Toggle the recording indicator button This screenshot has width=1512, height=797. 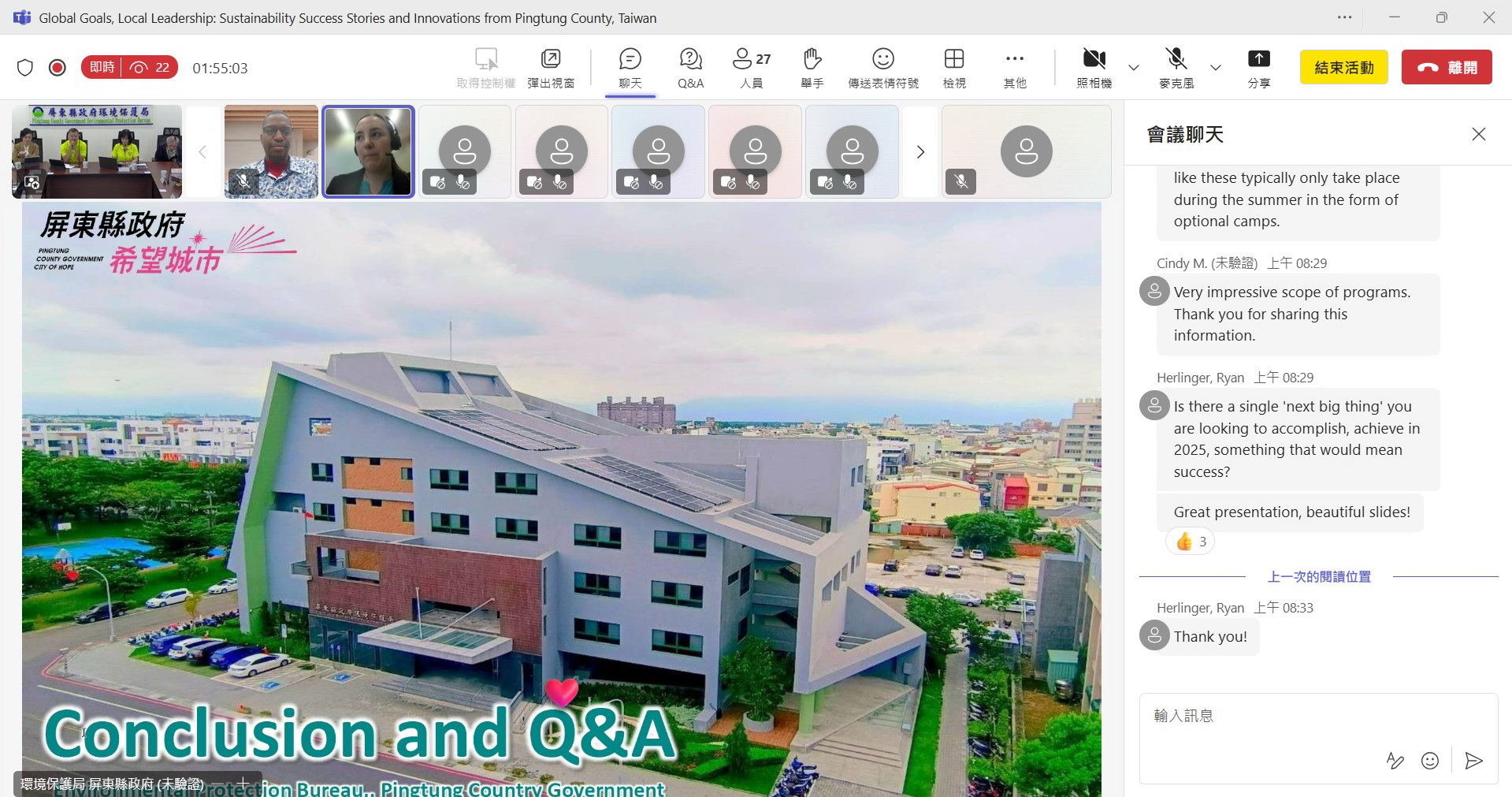[57, 68]
